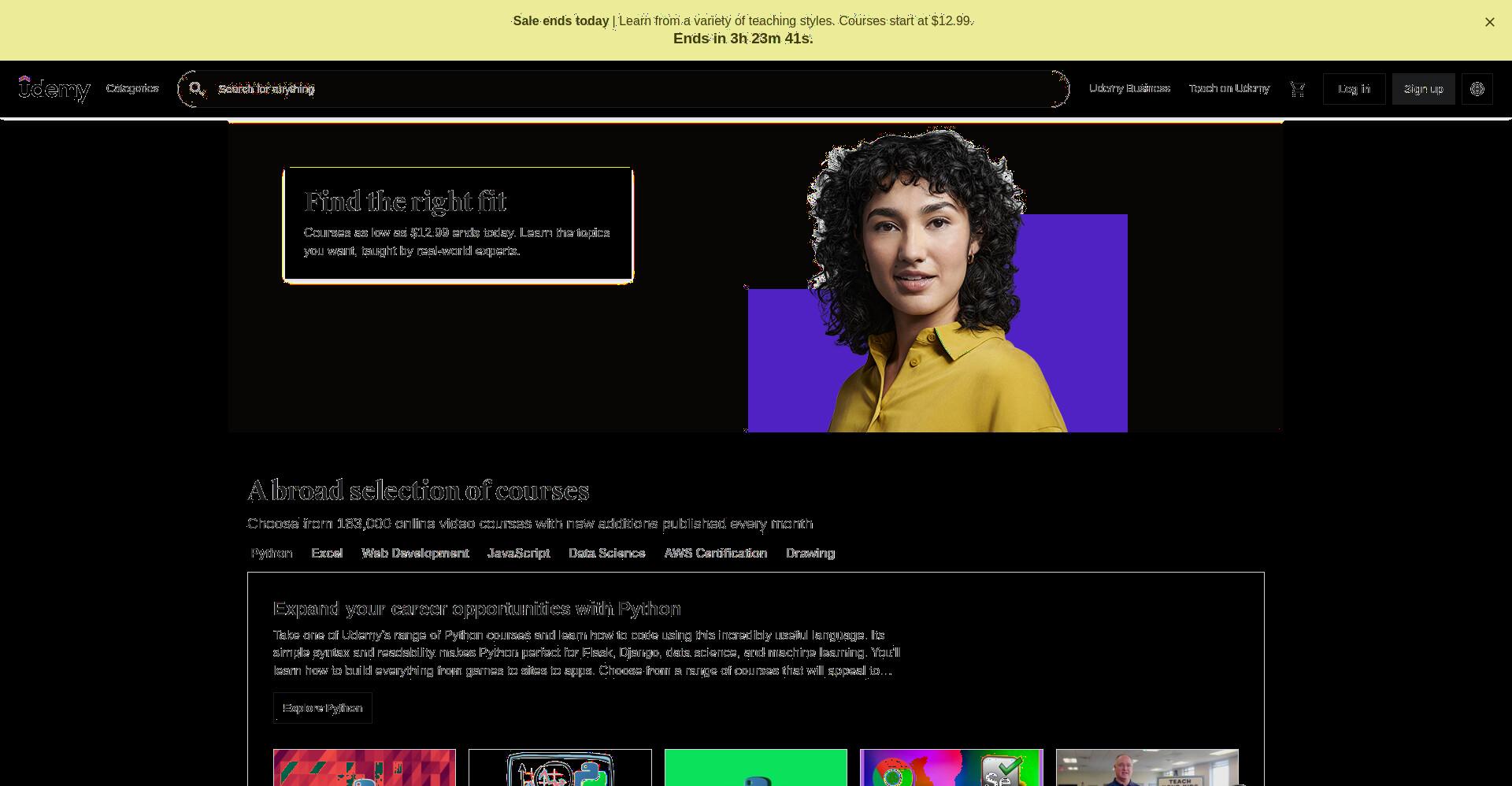This screenshot has width=1512, height=786.
Task: Click the hero image of the woman
Action: 937,280
